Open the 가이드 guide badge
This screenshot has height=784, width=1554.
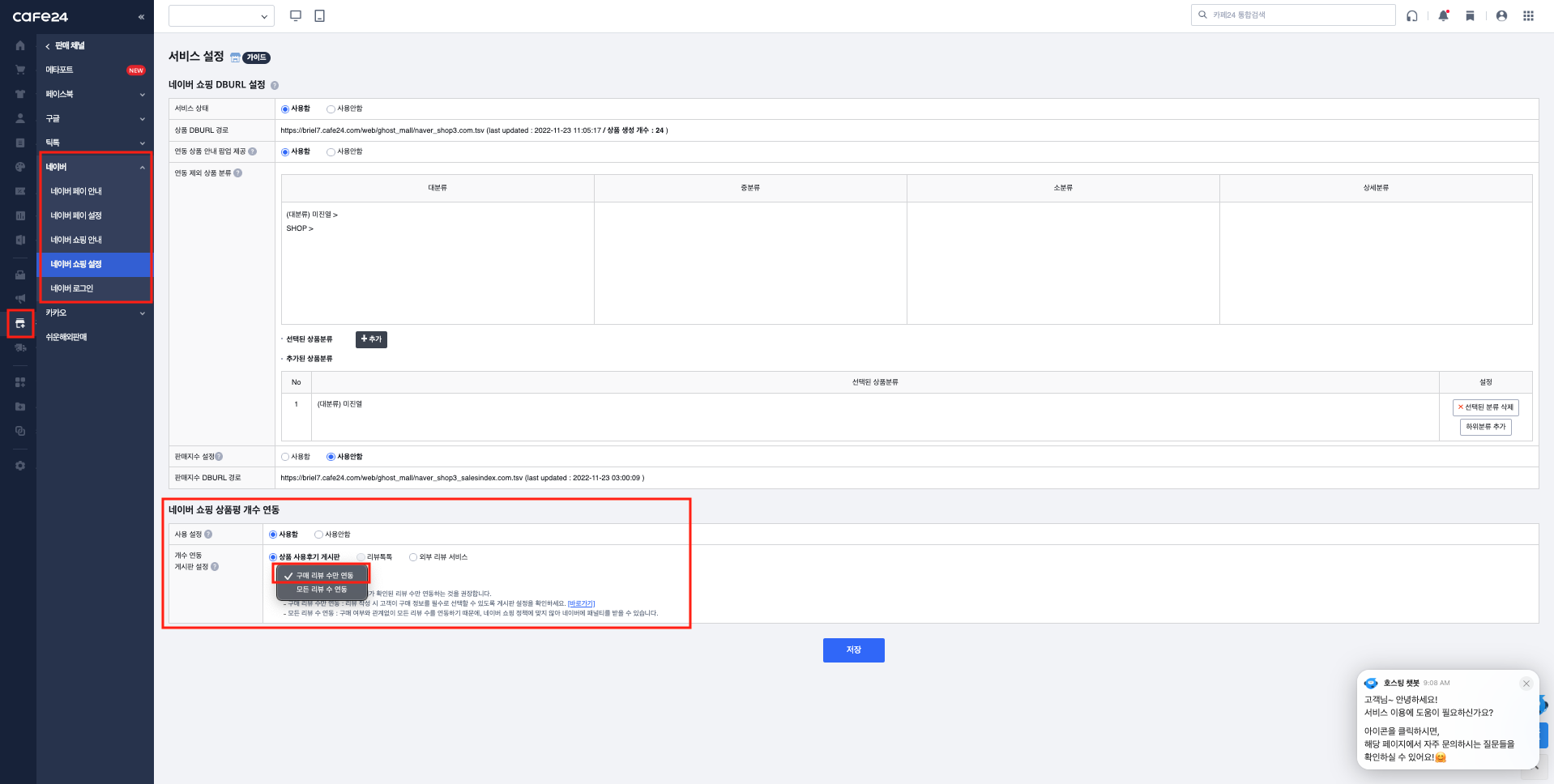click(x=256, y=58)
